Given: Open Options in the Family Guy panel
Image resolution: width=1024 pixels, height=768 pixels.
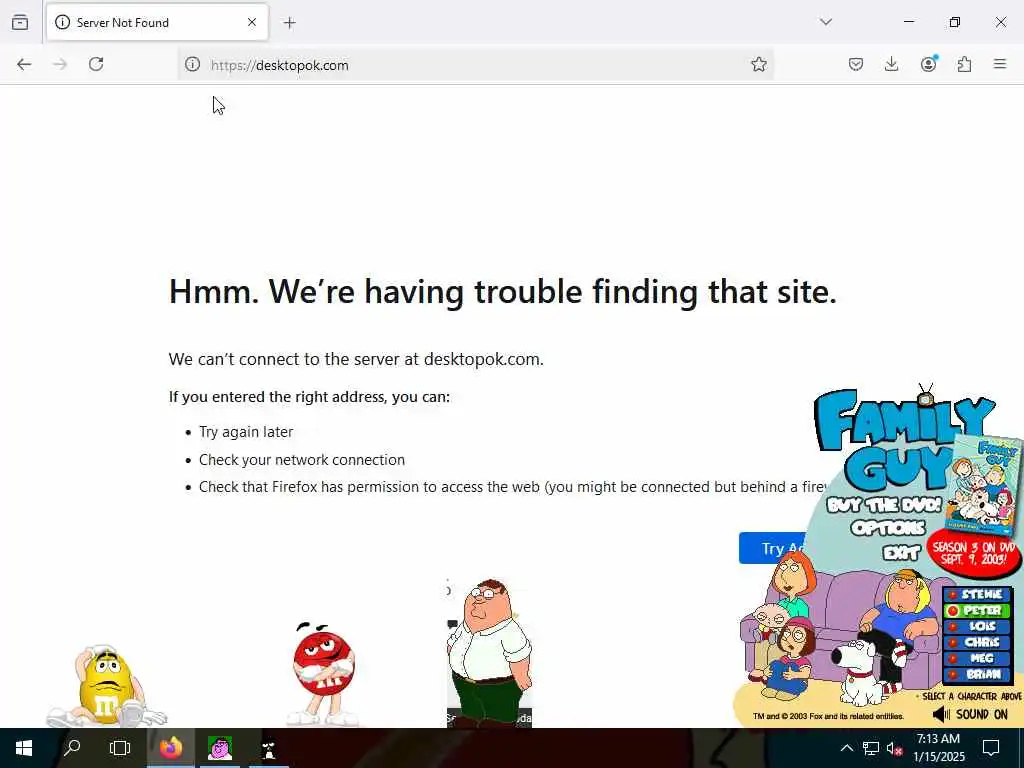Looking at the screenshot, I should pyautogui.click(x=888, y=528).
